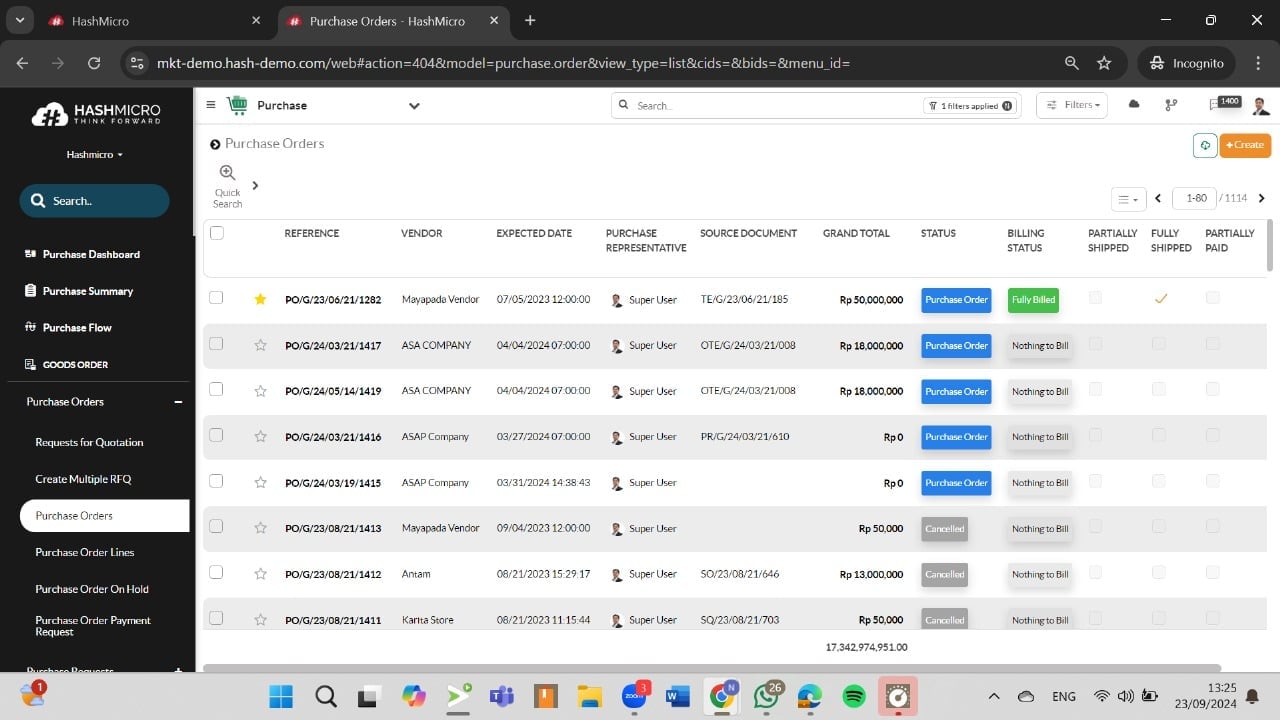Unstar the PO/G/23/06/21/1282 order
This screenshot has height=720, width=1280.
[x=260, y=299]
